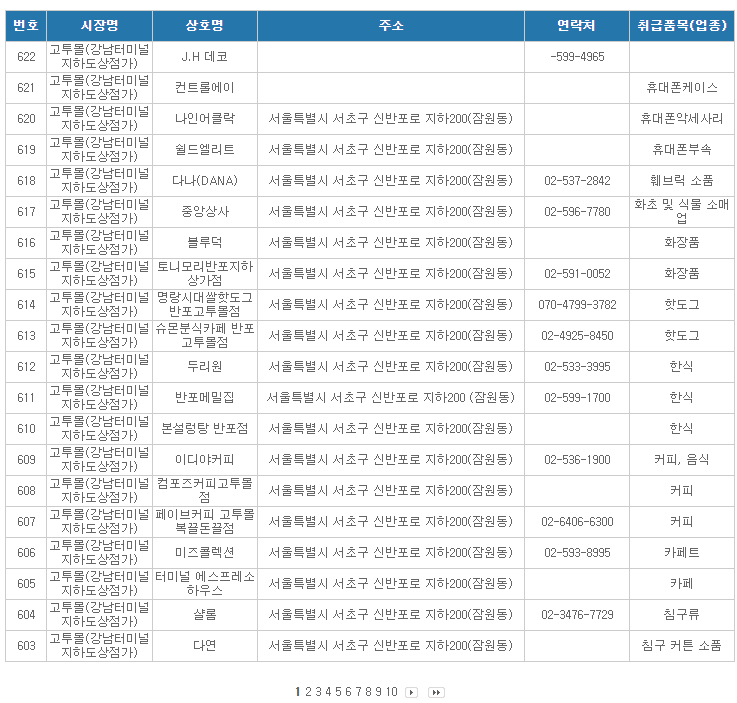Select store name 명랑시대쌀핫도그 반포고투몰점

[x=204, y=305]
